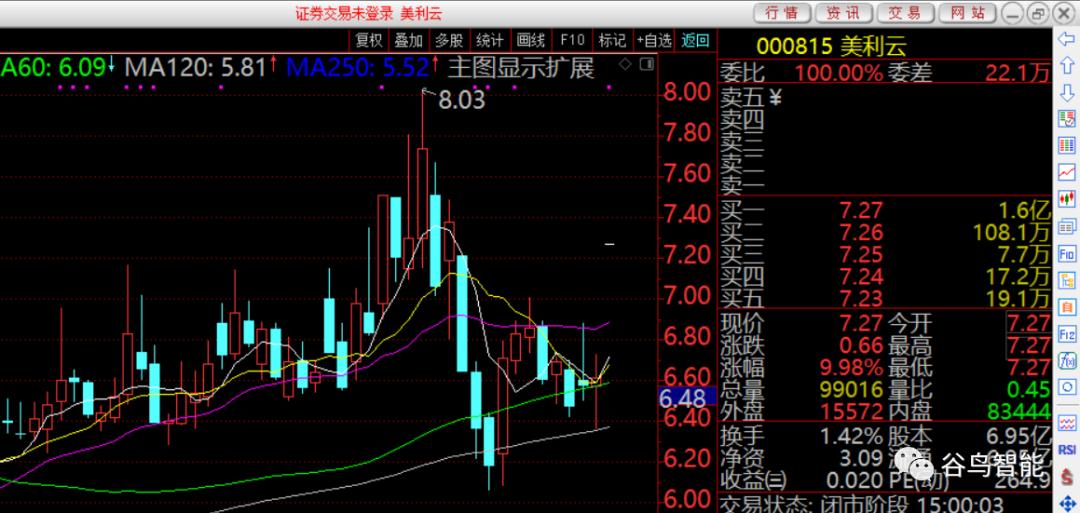Open the candlestick chart icon in sidebar

1067,198
